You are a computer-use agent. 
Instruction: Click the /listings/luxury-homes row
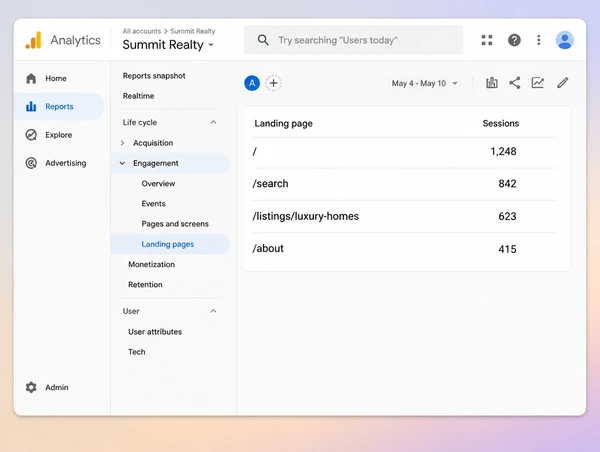coord(404,216)
